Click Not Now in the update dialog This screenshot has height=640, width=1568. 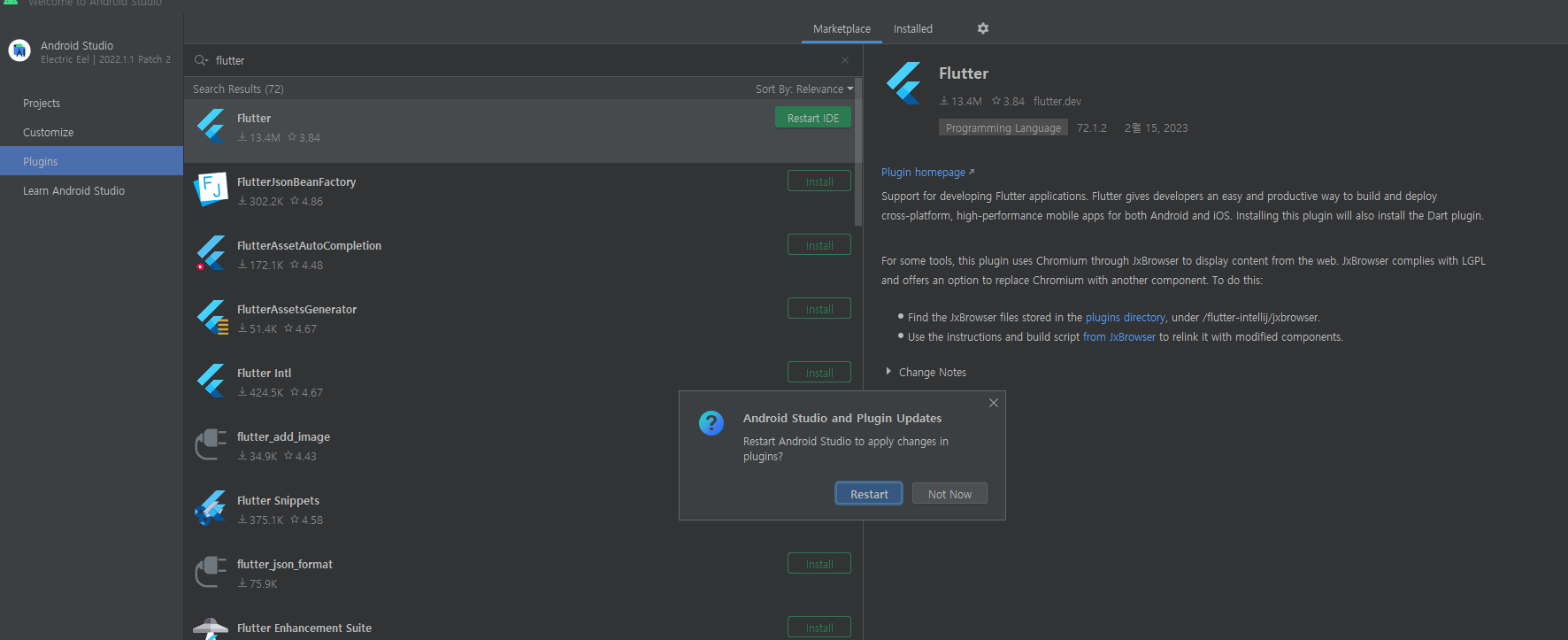pyautogui.click(x=949, y=494)
